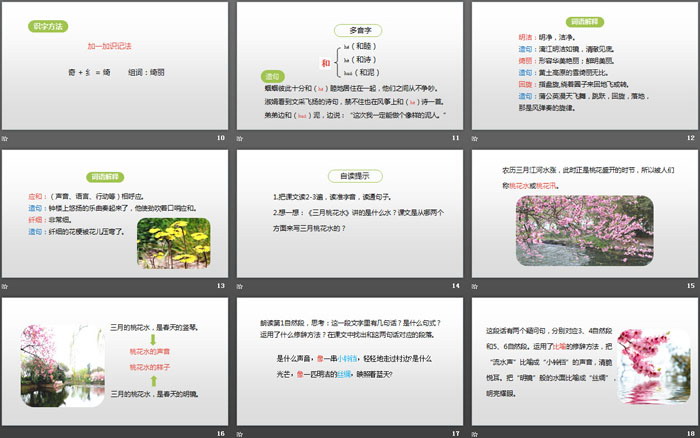Click the 造句 green tag on slide 11
700x438 pixels.
click(x=271, y=76)
